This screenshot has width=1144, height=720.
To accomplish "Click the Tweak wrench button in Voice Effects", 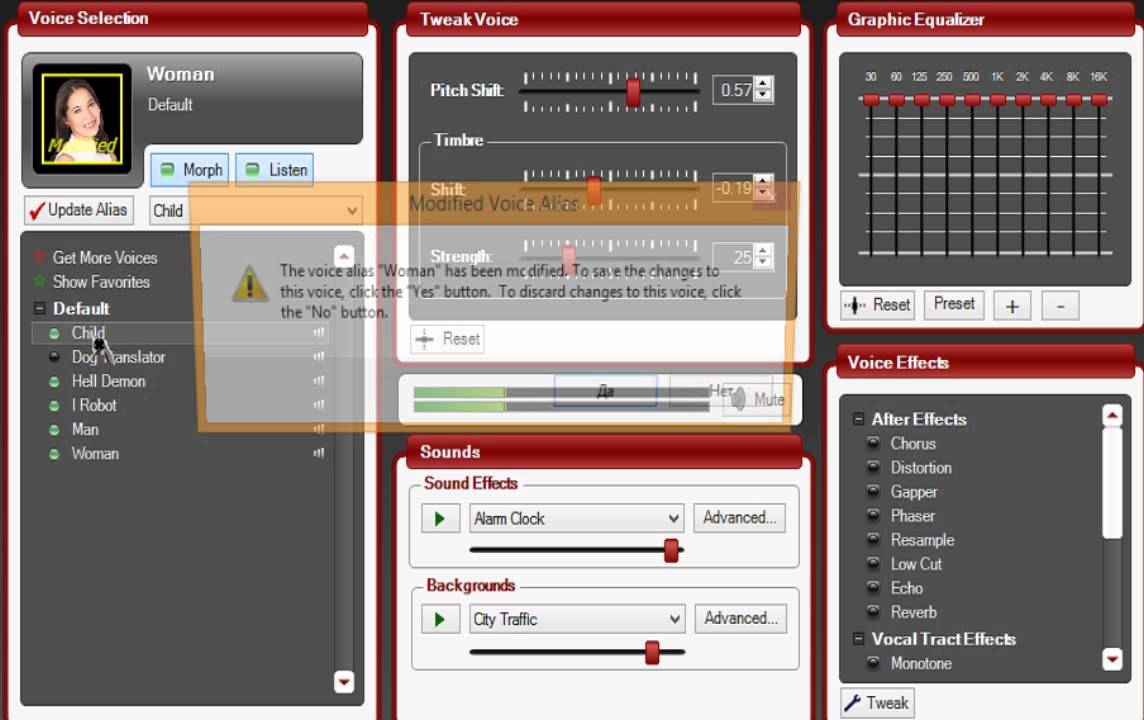I will pyautogui.click(x=876, y=703).
